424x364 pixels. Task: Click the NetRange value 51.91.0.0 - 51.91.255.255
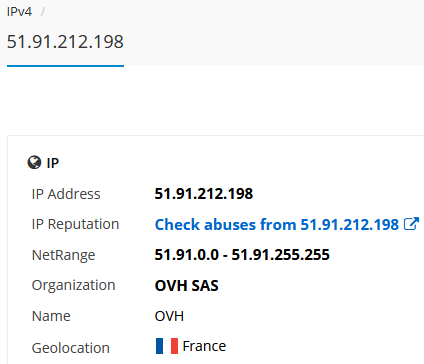pyautogui.click(x=242, y=255)
